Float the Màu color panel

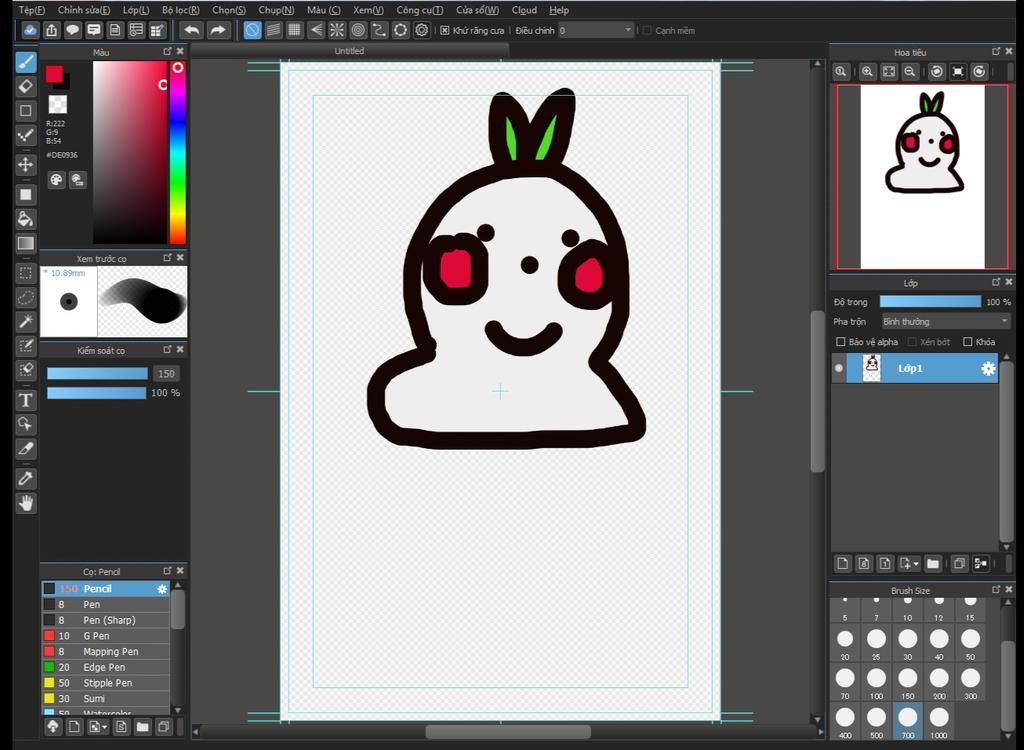point(168,51)
